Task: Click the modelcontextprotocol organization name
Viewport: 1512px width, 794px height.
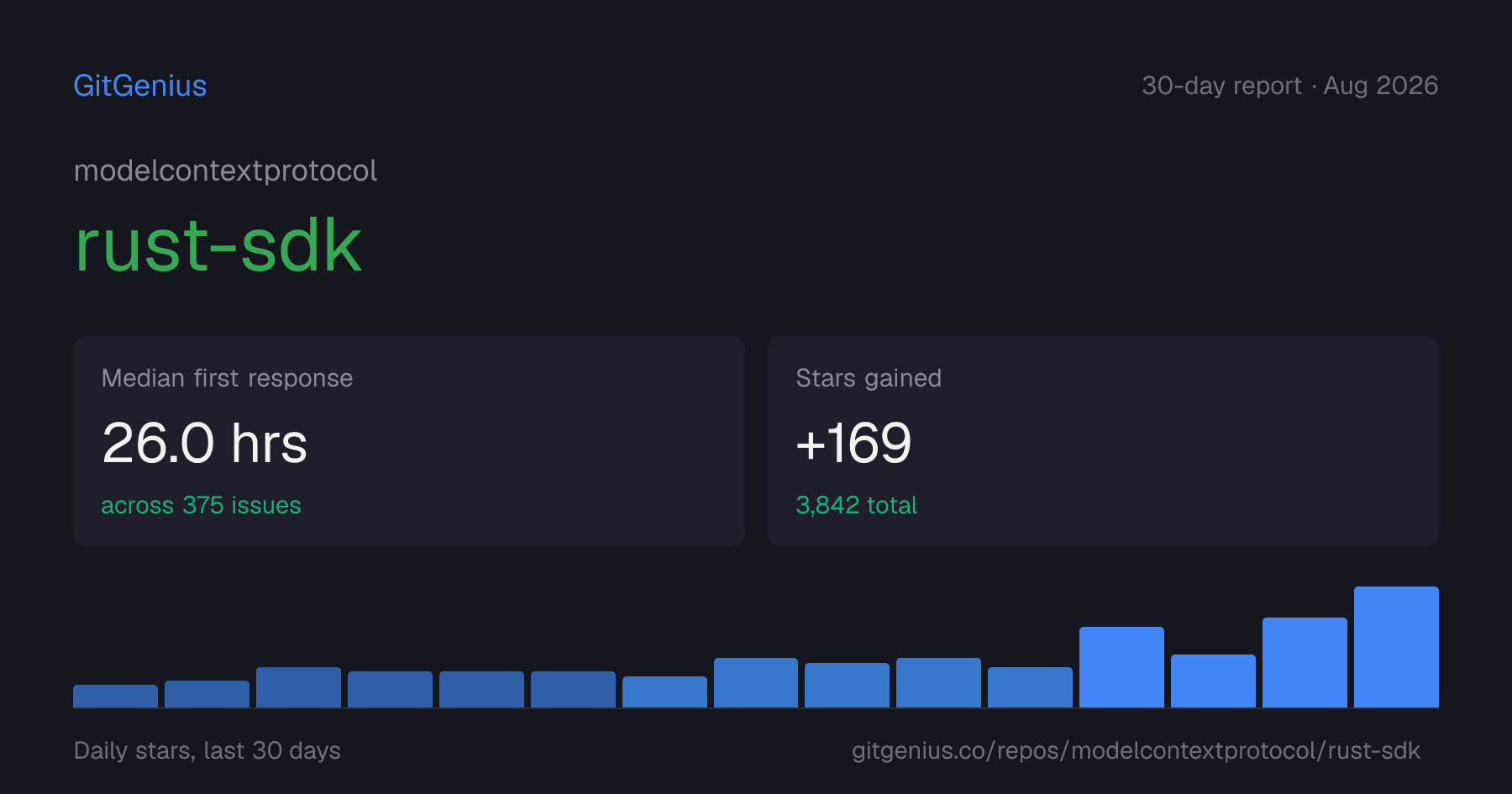Action: 225,171
